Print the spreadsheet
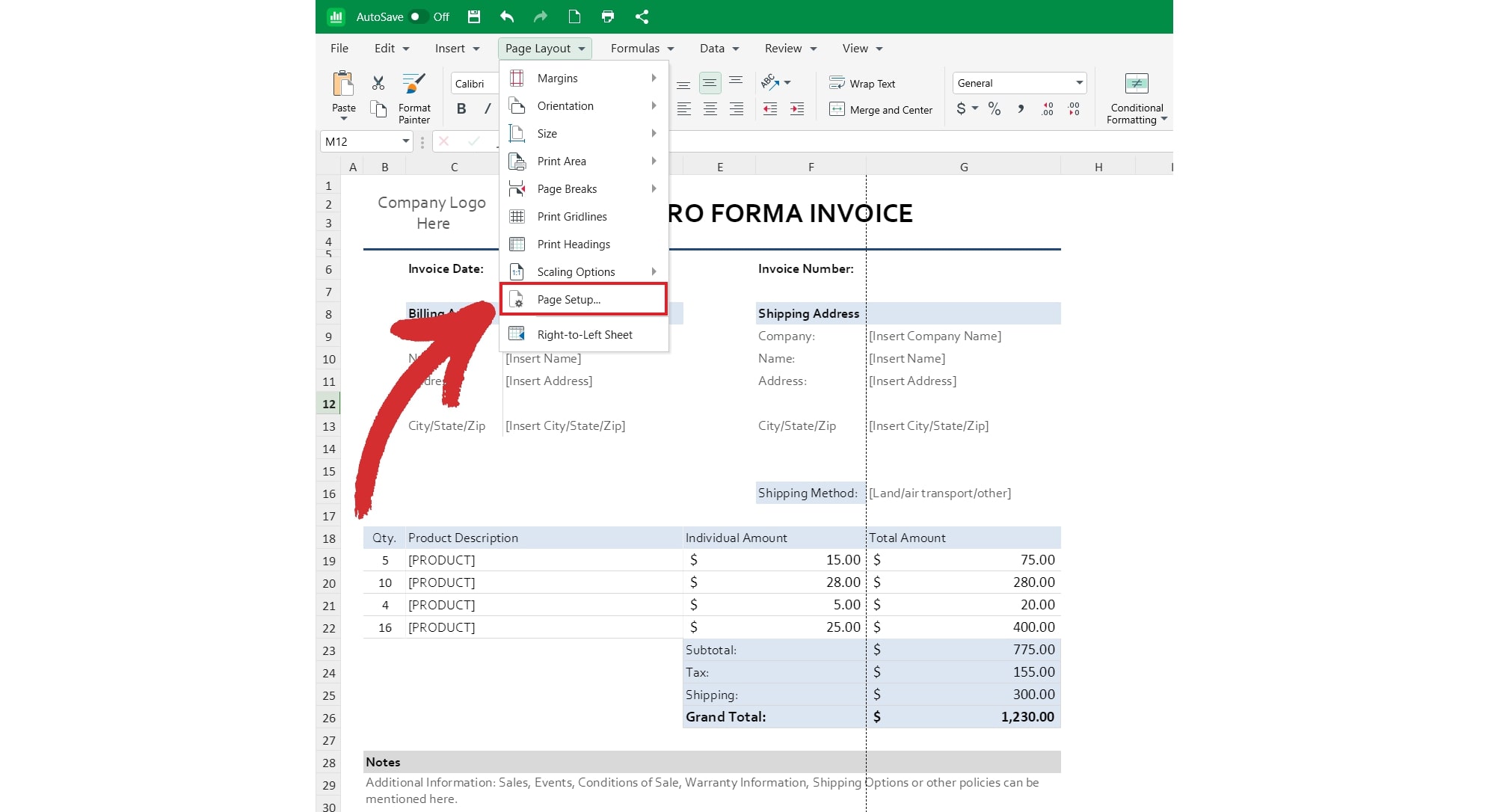 coord(607,16)
